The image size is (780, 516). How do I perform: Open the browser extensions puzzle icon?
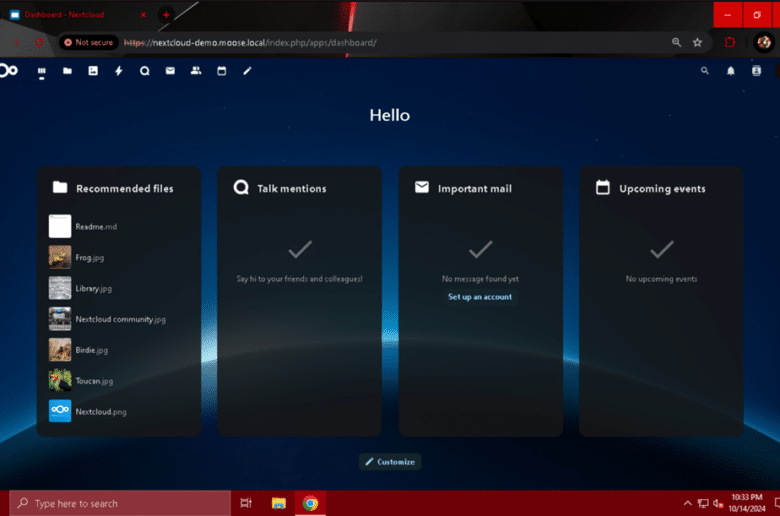coord(730,43)
